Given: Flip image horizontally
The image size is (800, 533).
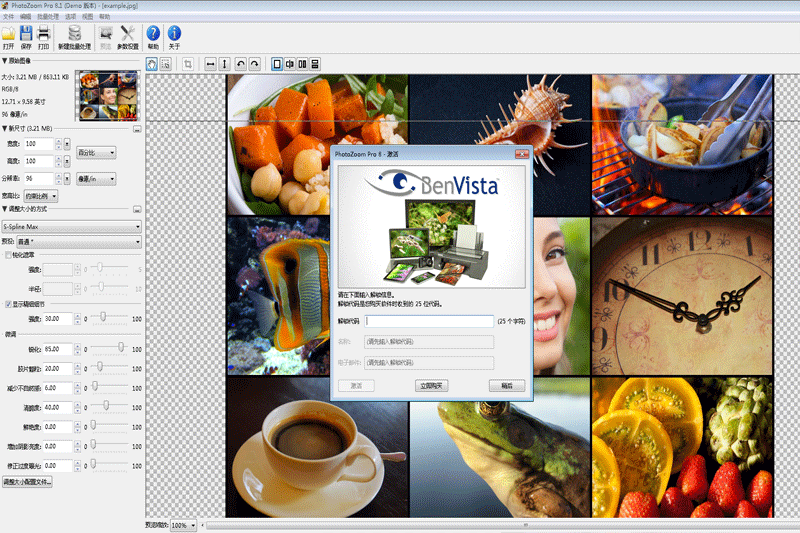Looking at the screenshot, I should (x=210, y=64).
